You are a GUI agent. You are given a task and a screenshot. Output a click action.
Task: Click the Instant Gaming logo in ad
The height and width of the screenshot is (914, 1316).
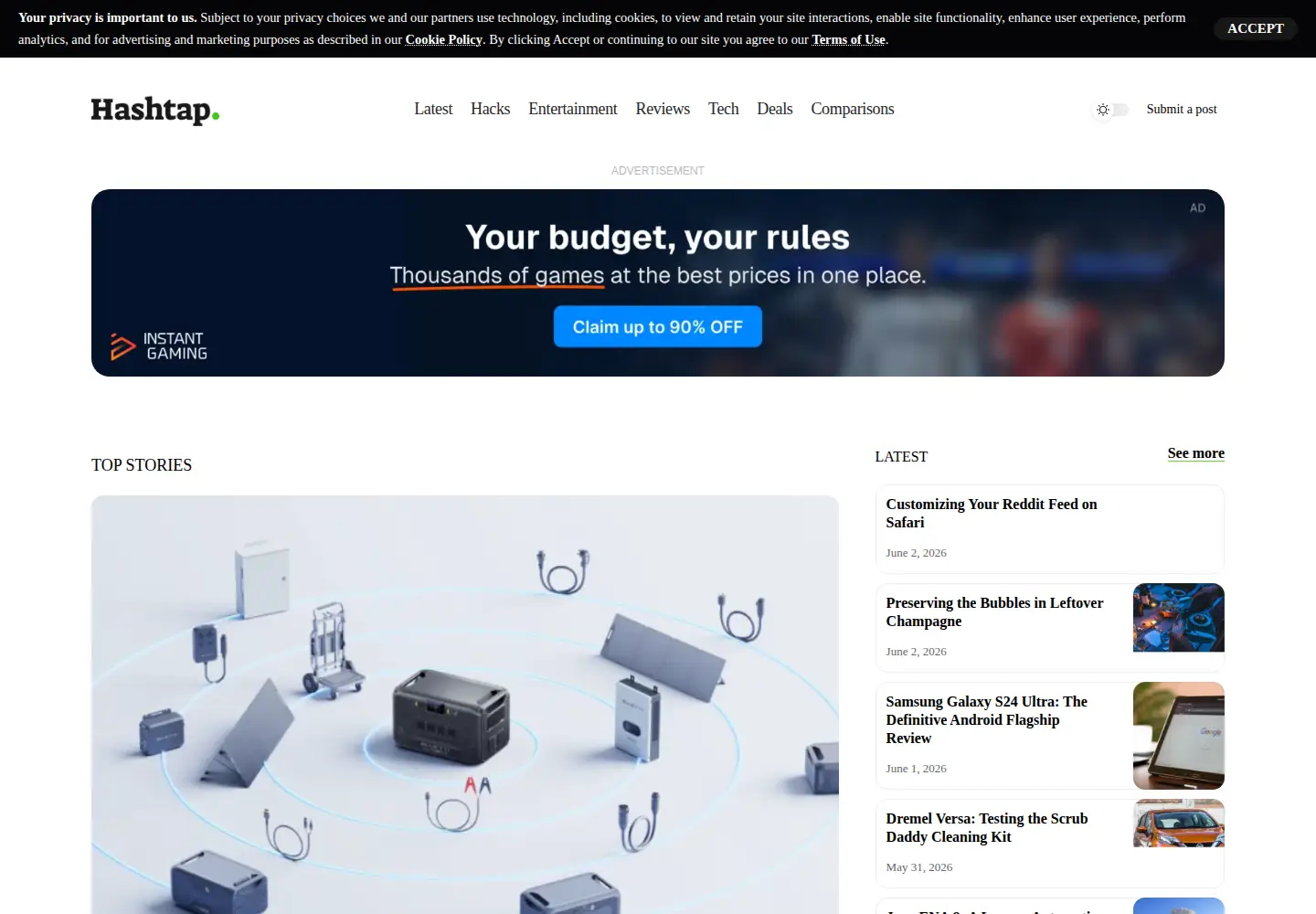point(159,346)
